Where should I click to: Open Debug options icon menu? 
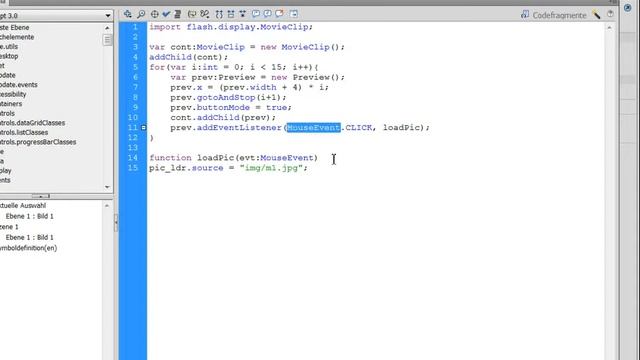[205, 14]
